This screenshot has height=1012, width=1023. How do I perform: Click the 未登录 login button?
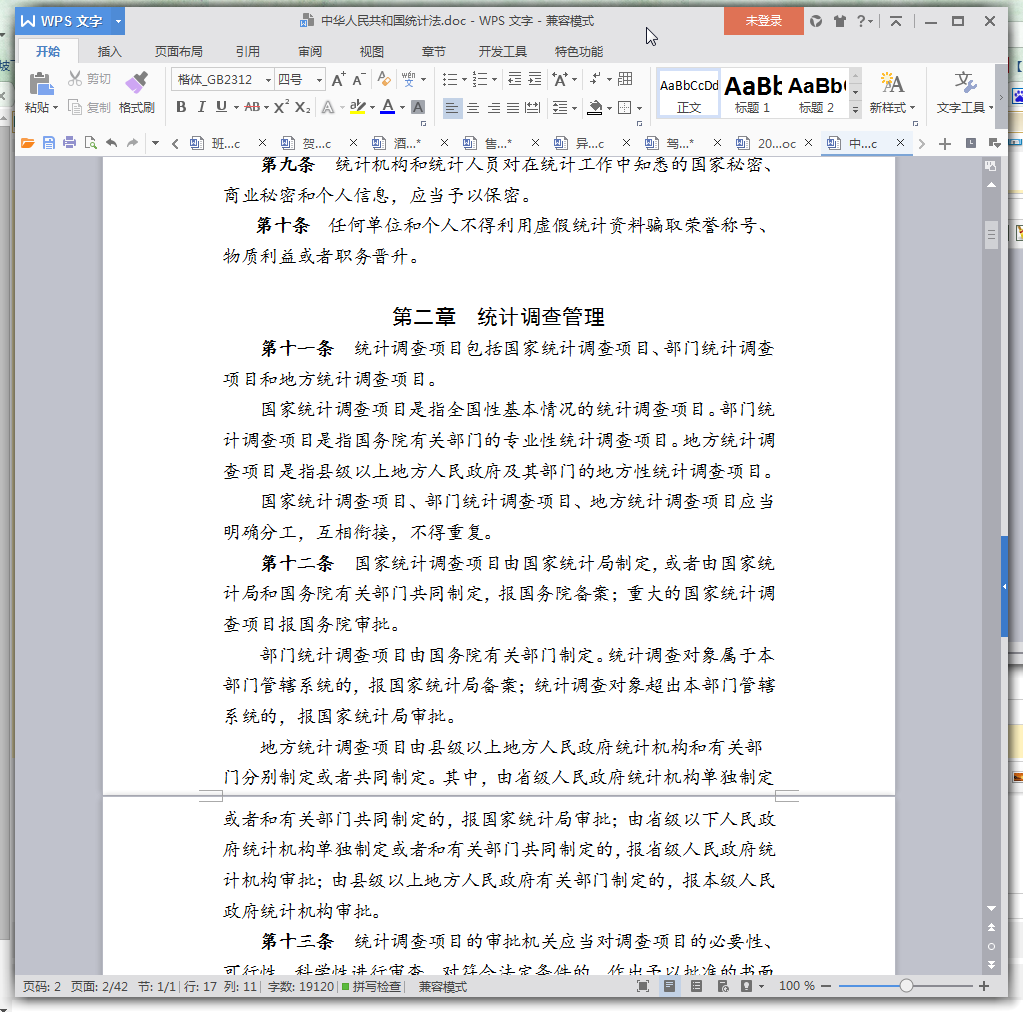[763, 21]
